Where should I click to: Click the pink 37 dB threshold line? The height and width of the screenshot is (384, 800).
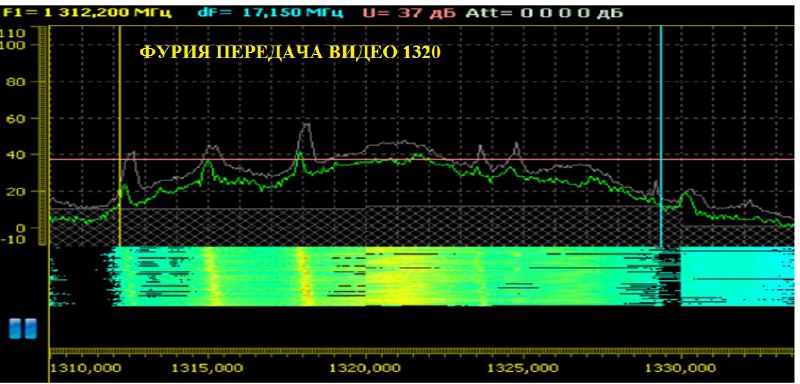(x=421, y=159)
